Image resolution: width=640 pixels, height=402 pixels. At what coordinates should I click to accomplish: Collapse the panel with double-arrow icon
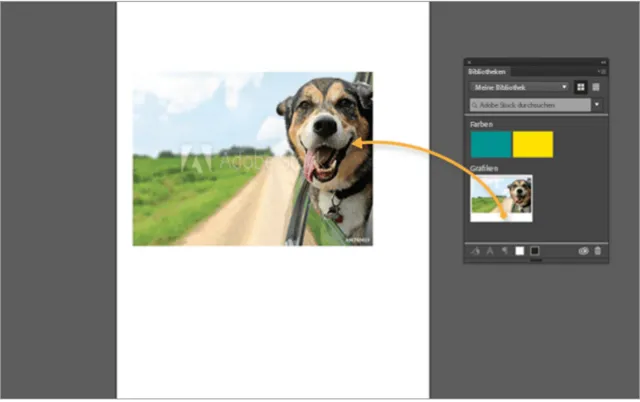(603, 62)
